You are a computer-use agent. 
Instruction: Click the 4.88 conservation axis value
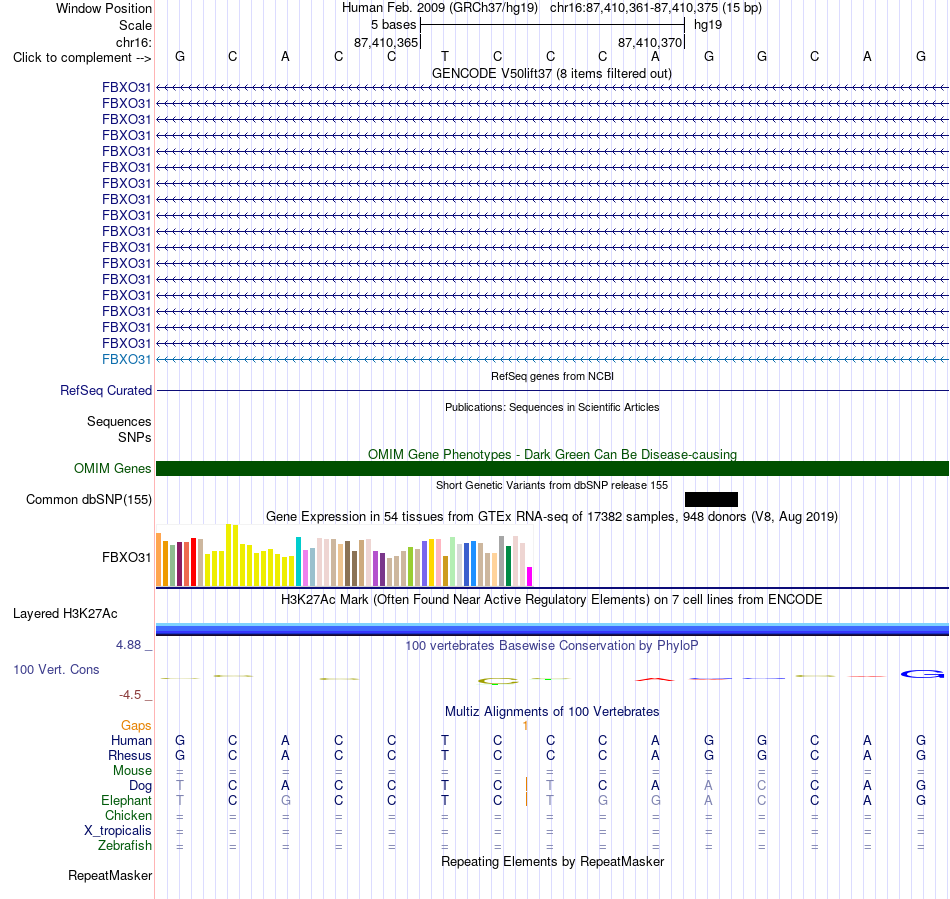[128, 645]
